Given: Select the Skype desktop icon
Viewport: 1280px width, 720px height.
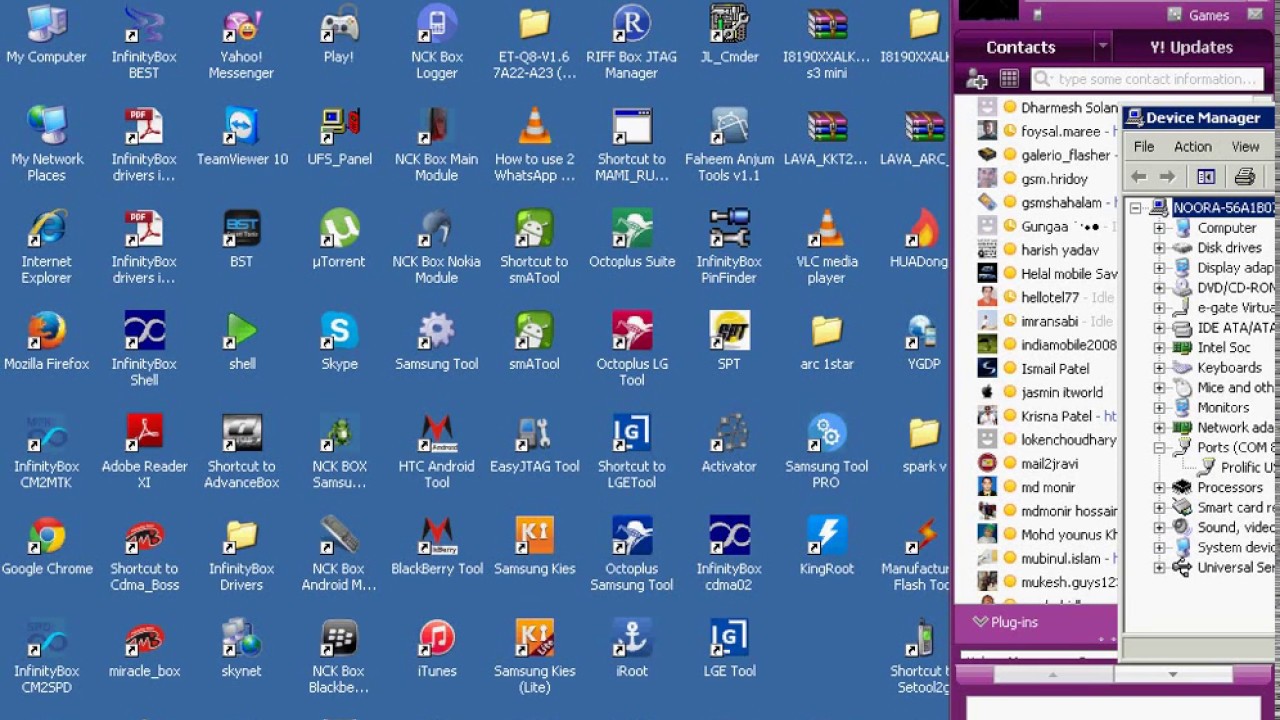Looking at the screenshot, I should 339,340.
